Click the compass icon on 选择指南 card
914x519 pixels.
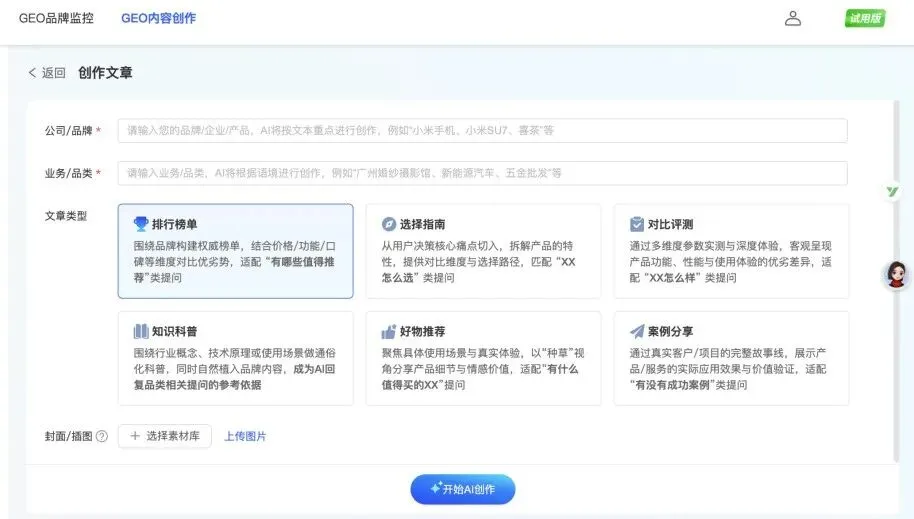tap(389, 224)
